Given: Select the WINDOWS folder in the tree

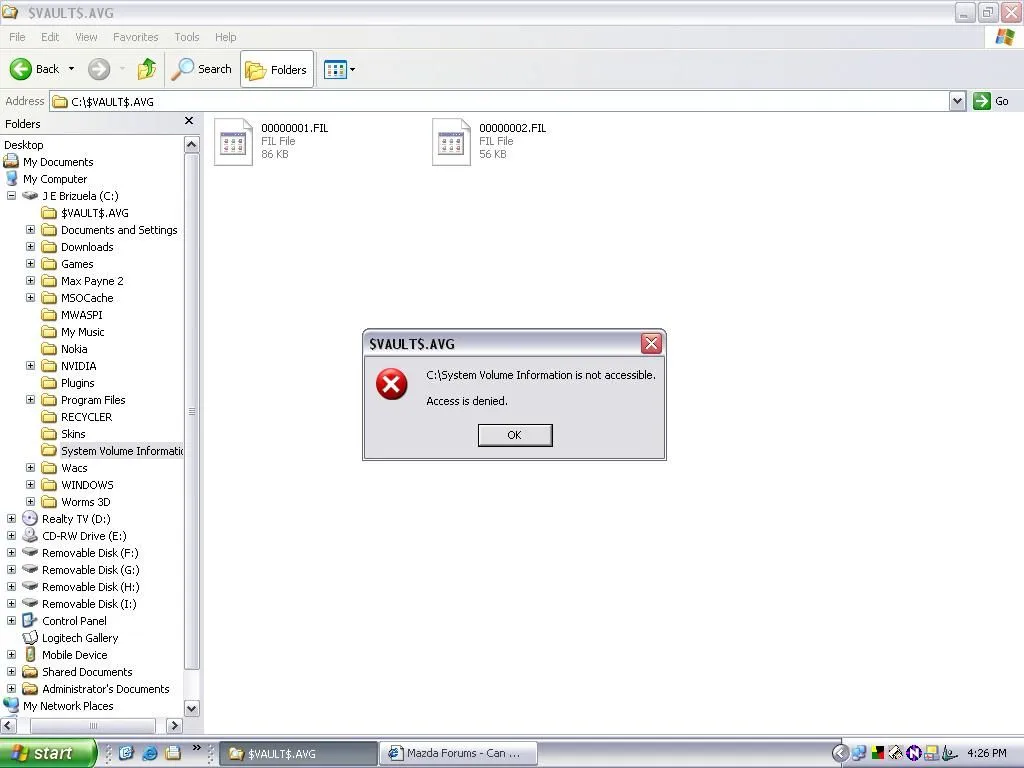Looking at the screenshot, I should 85,485.
